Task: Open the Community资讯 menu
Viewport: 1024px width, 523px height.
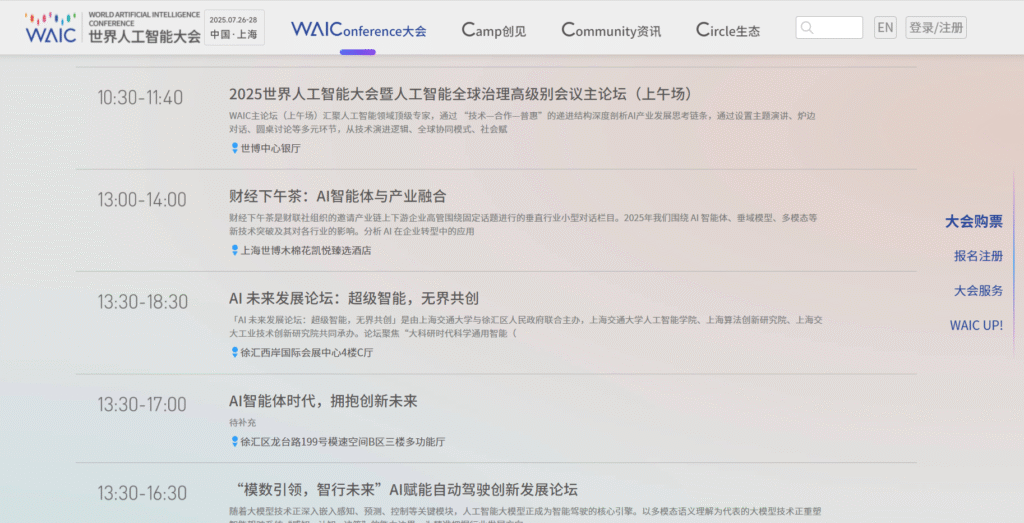Action: tap(611, 30)
